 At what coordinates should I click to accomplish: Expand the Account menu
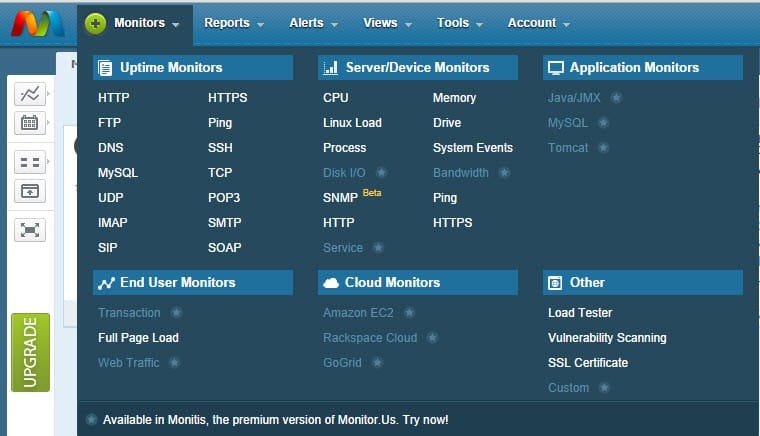[x=539, y=23]
